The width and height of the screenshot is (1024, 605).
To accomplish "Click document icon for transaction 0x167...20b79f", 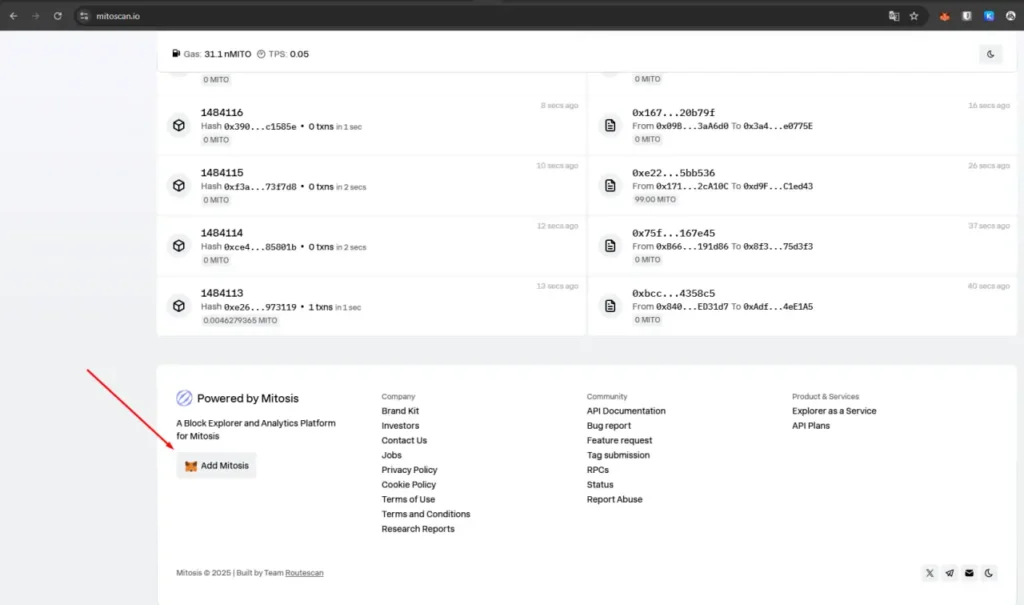I will pyautogui.click(x=610, y=125).
